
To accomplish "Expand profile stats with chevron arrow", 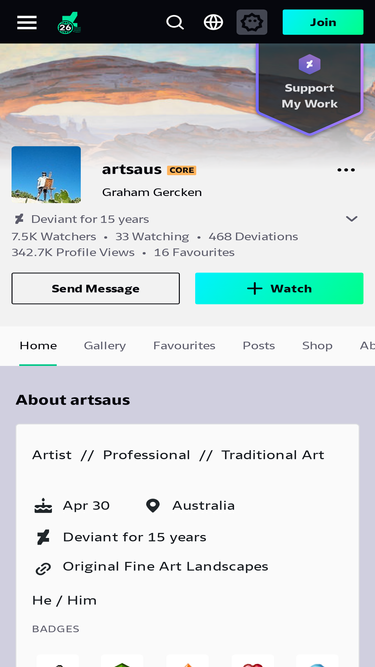I will coord(352,219).
